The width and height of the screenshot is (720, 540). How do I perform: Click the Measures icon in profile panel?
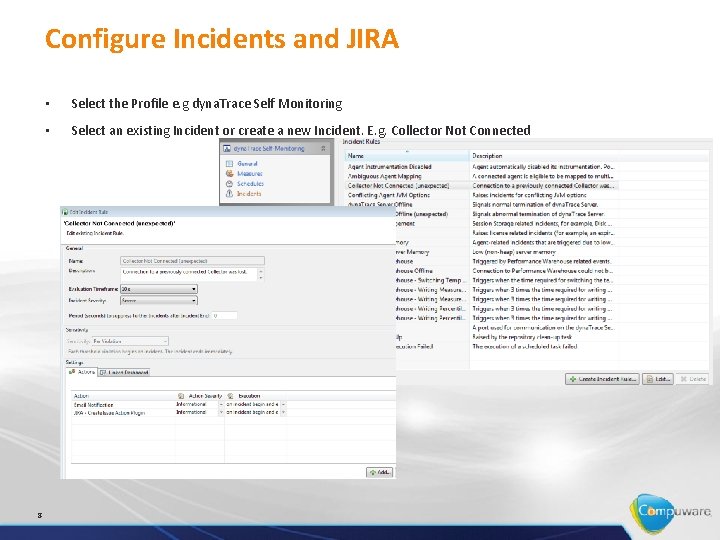tap(230, 174)
